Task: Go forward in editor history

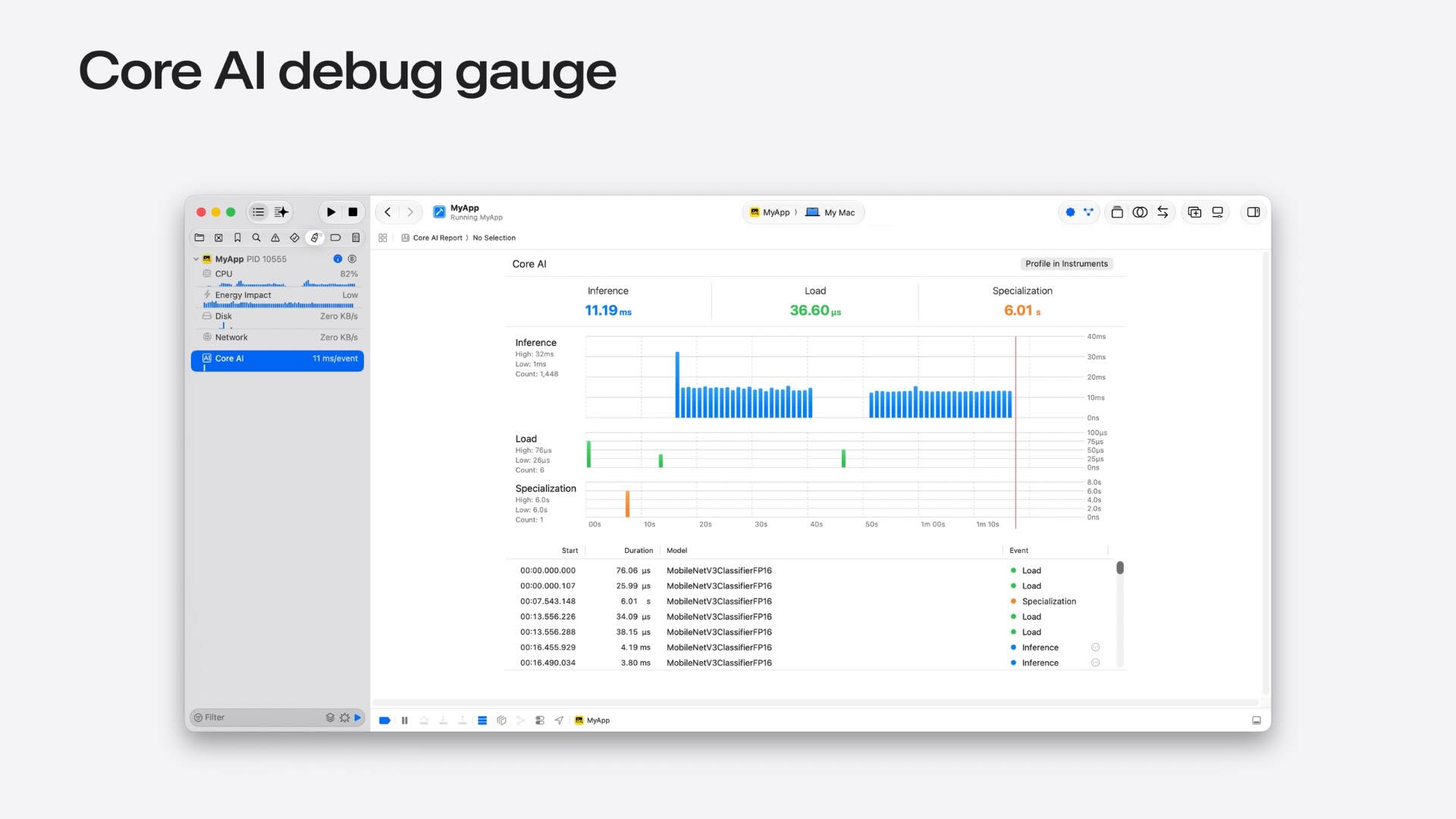Action: point(410,212)
